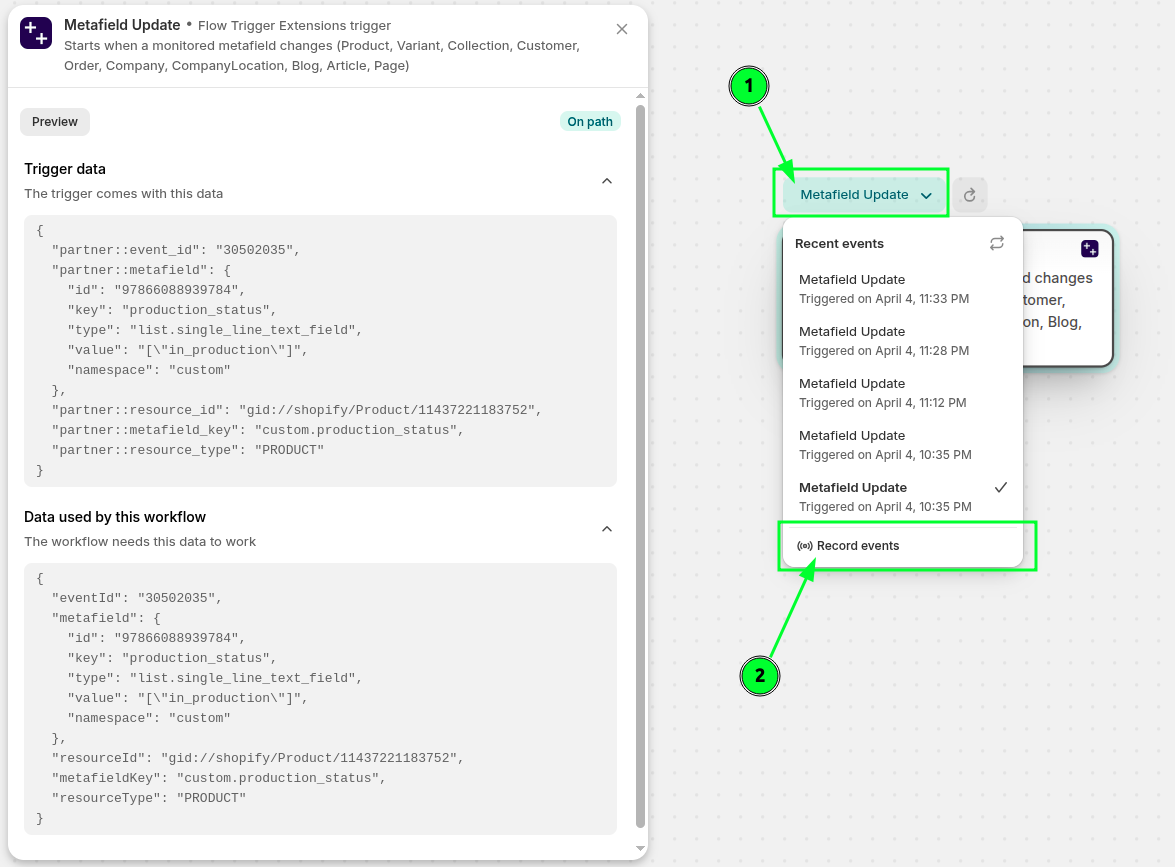Image resolution: width=1175 pixels, height=867 pixels.
Task: Open the Metafield Update event dropdown
Action: coord(865,195)
